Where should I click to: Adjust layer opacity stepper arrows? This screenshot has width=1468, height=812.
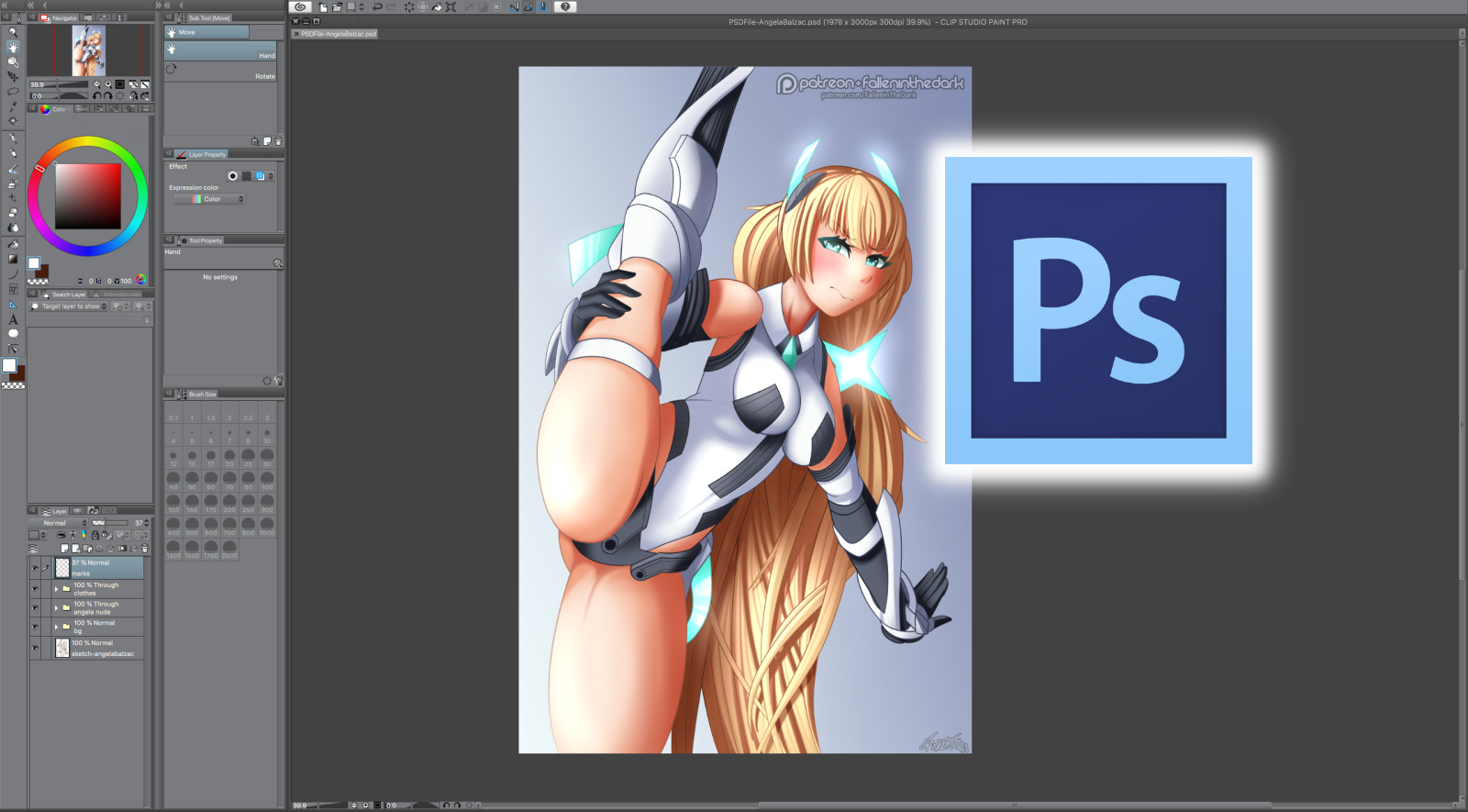(x=147, y=523)
